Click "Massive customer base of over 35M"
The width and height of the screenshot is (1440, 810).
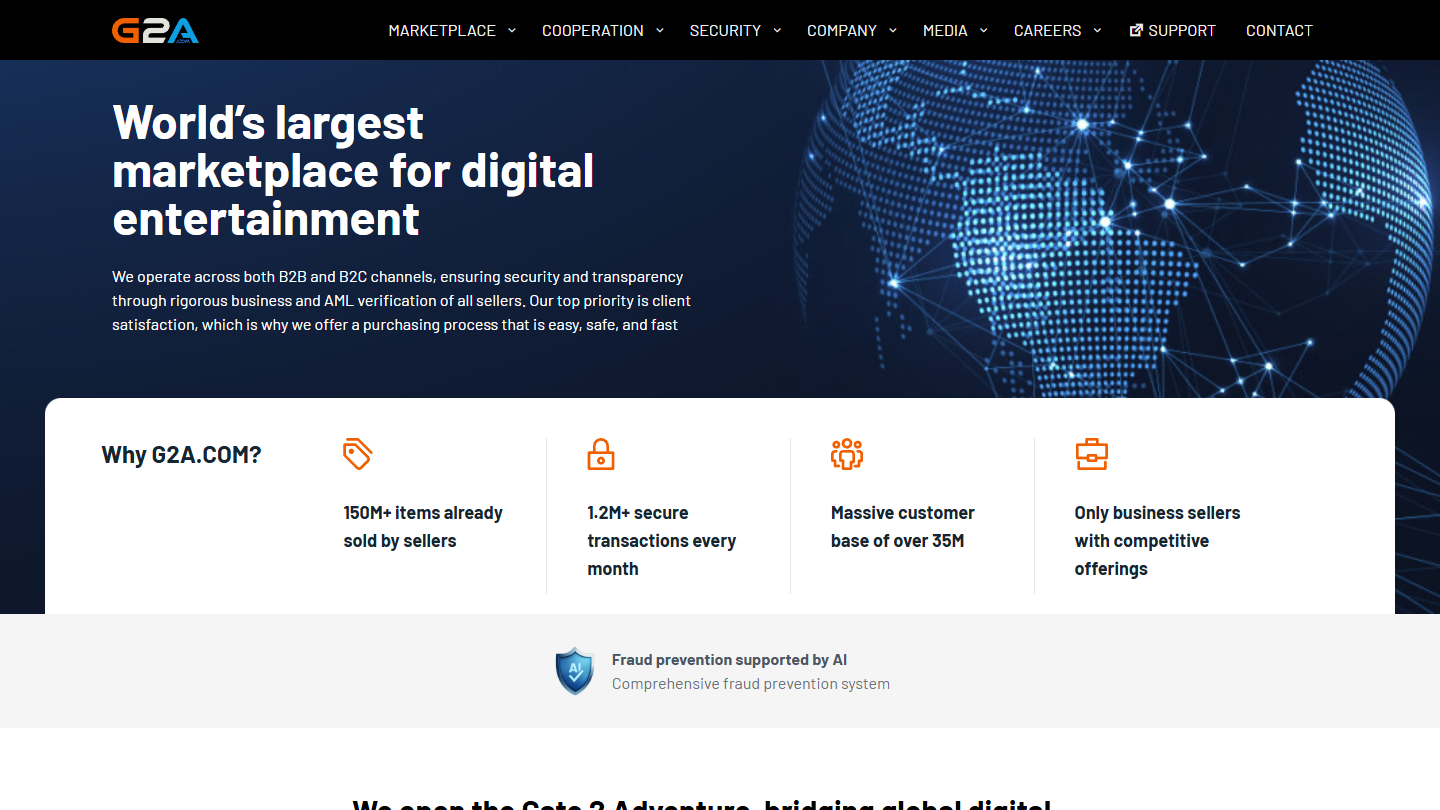[x=902, y=527]
